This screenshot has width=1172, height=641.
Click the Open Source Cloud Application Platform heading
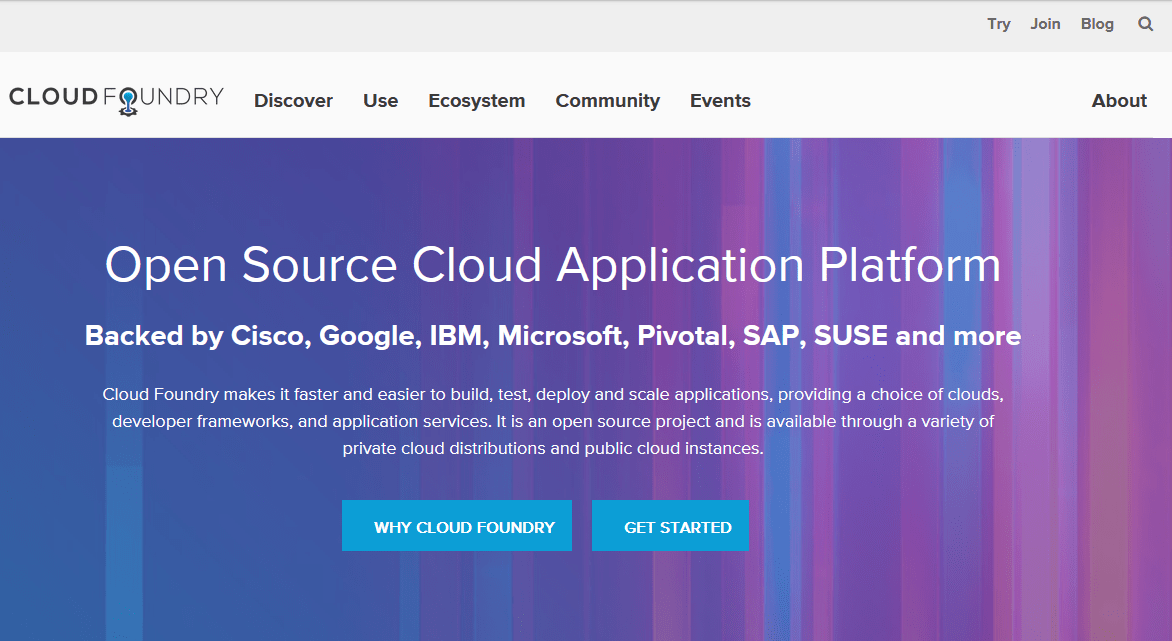[552, 265]
